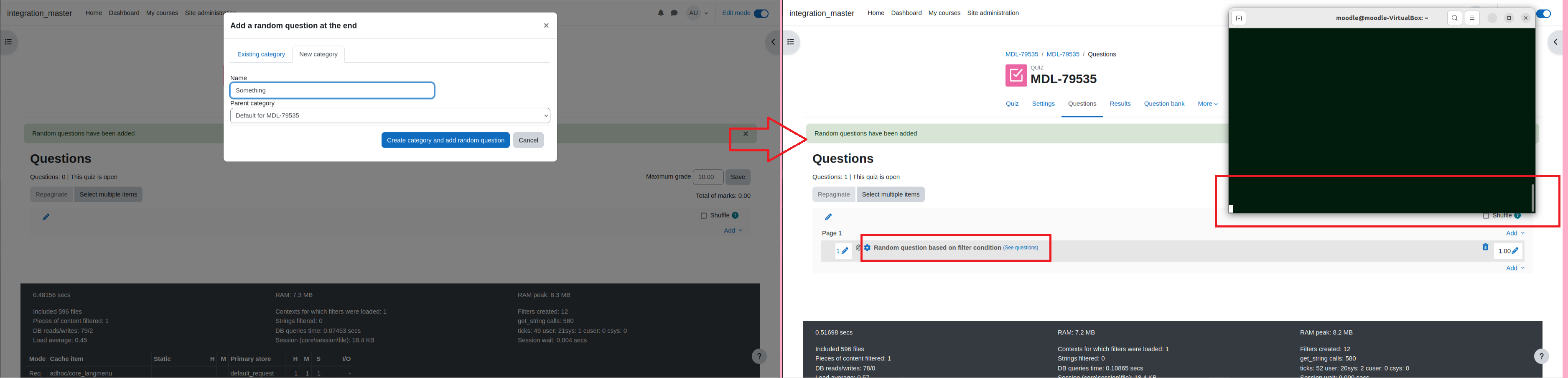Open block drawer chevron on right page

click(1555, 42)
